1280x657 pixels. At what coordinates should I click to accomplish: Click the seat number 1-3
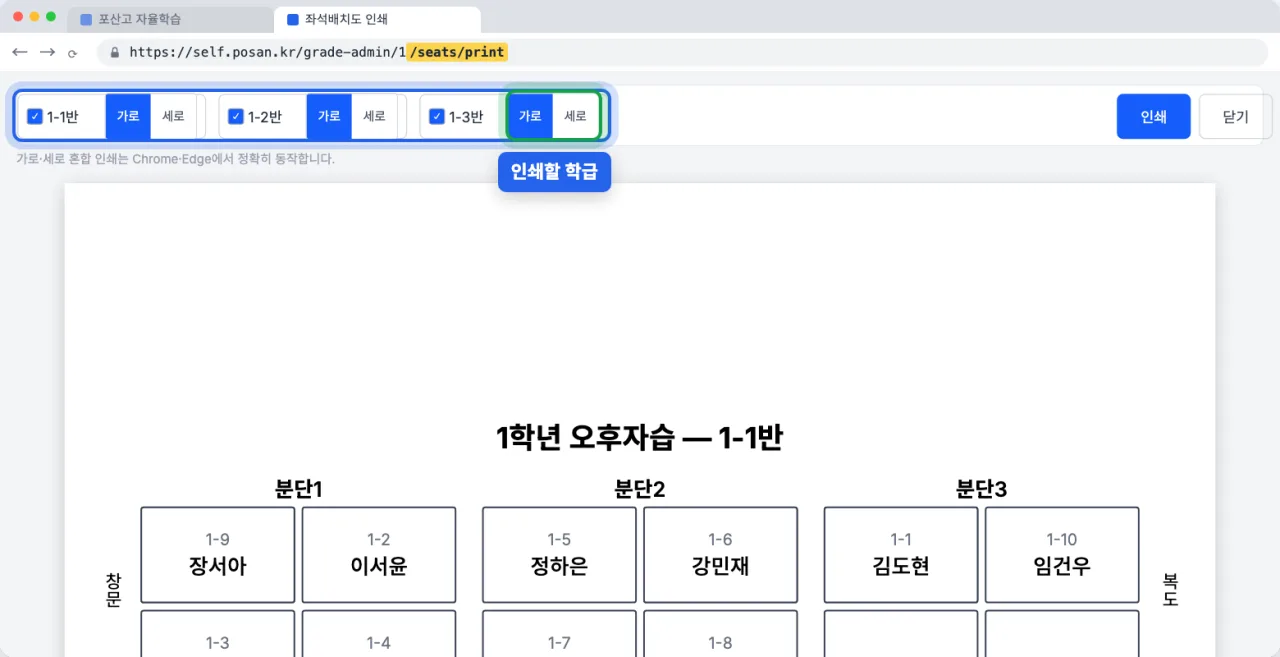pyautogui.click(x=218, y=643)
